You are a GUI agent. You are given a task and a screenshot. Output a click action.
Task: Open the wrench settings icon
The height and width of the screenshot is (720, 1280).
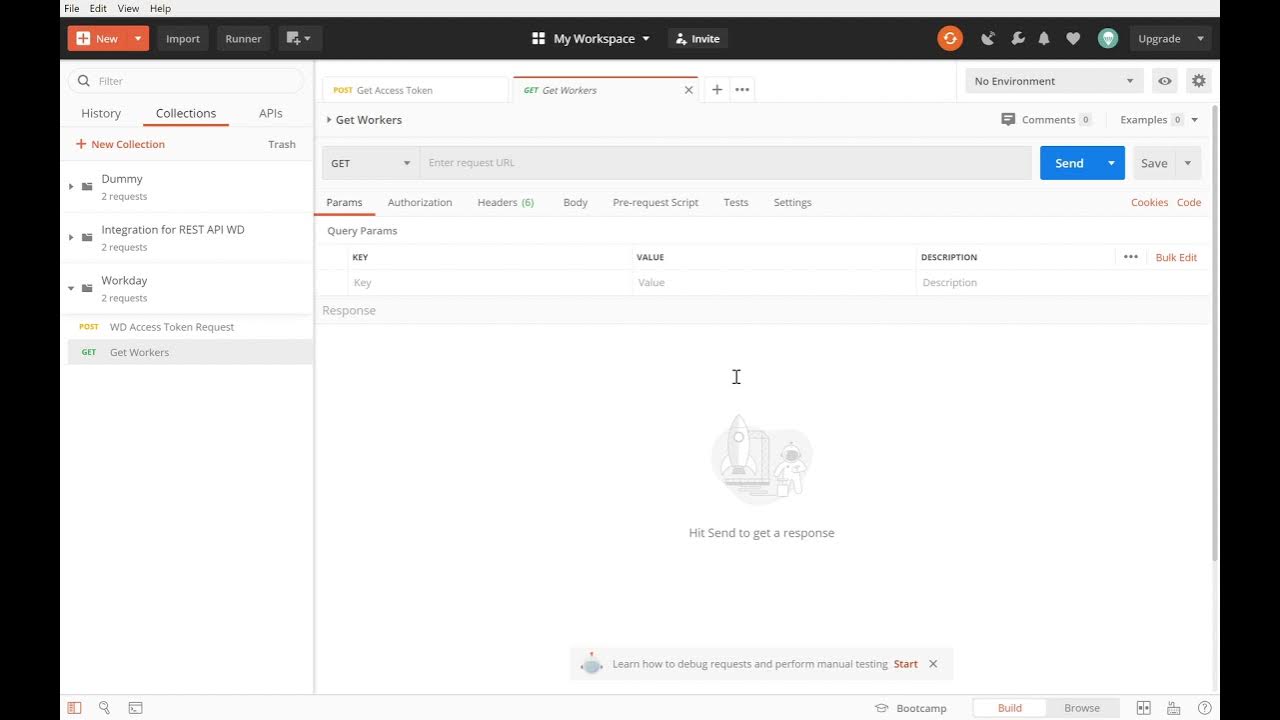1018,39
